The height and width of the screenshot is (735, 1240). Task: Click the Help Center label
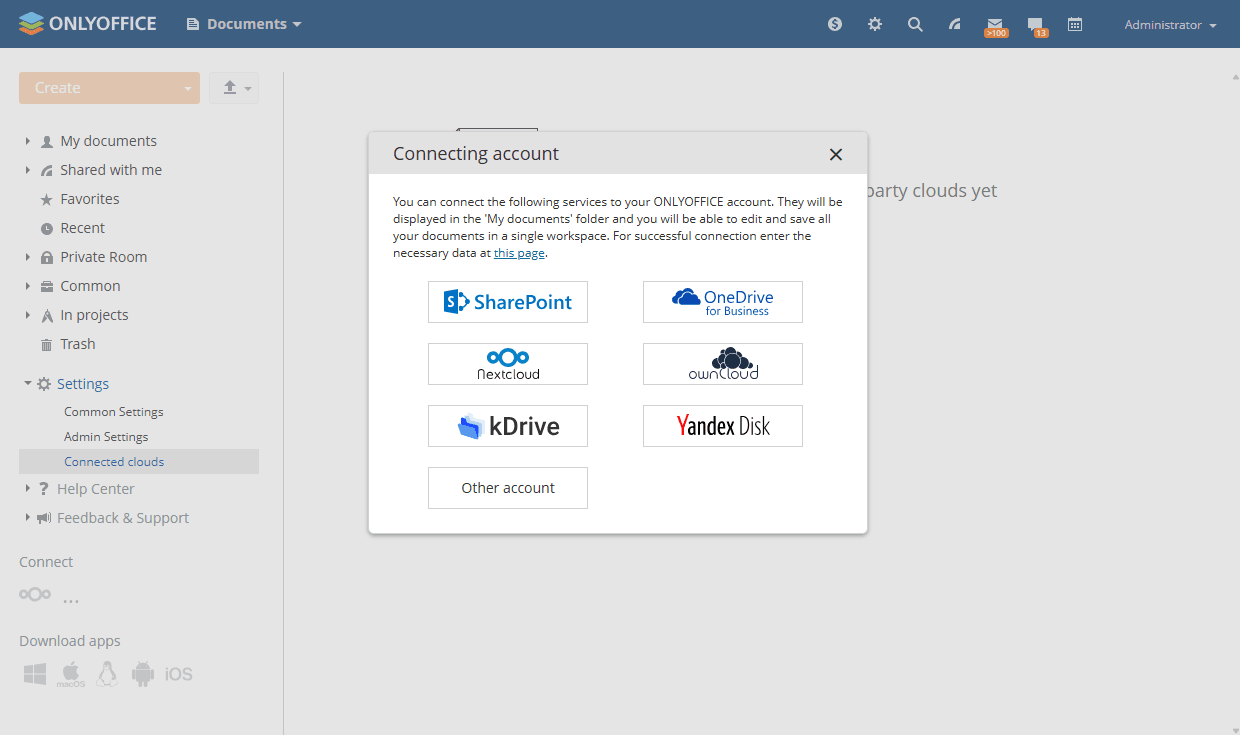tap(96, 489)
